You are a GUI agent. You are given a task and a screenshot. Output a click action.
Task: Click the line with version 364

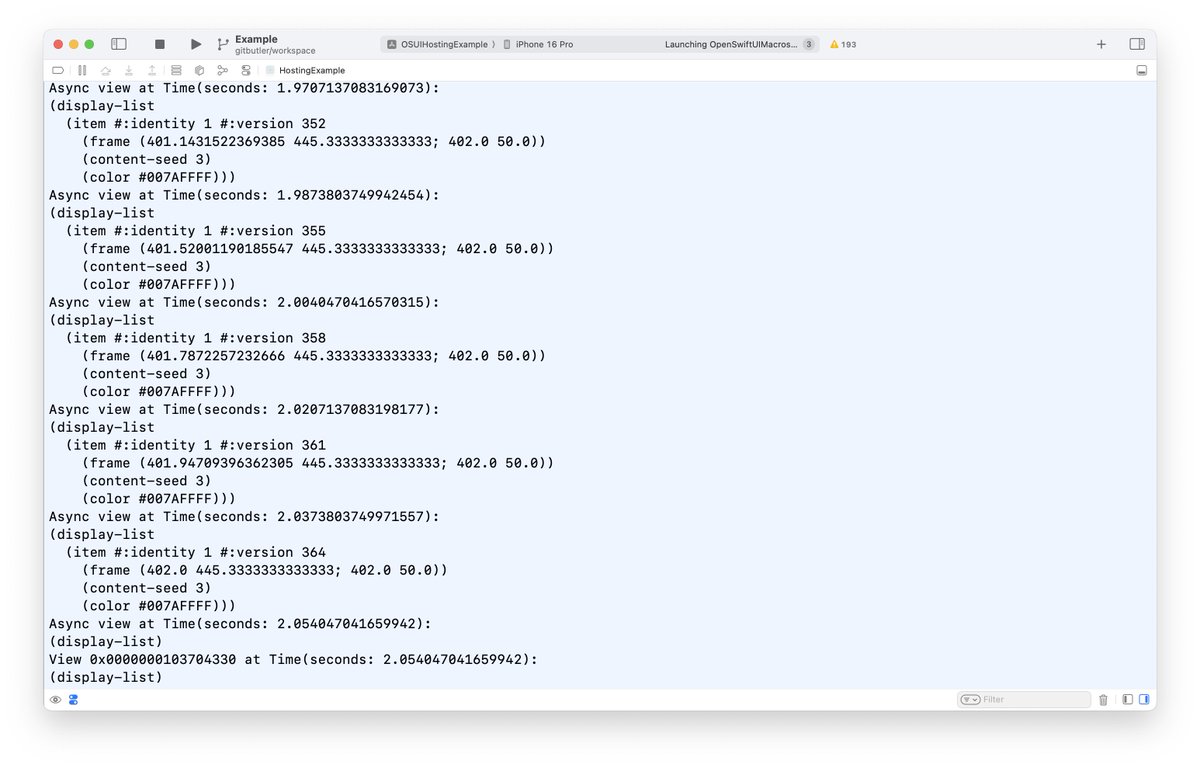(x=196, y=552)
